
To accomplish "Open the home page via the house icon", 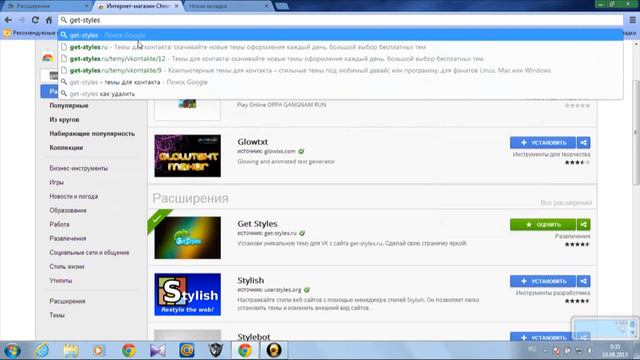I will tap(49, 20).
